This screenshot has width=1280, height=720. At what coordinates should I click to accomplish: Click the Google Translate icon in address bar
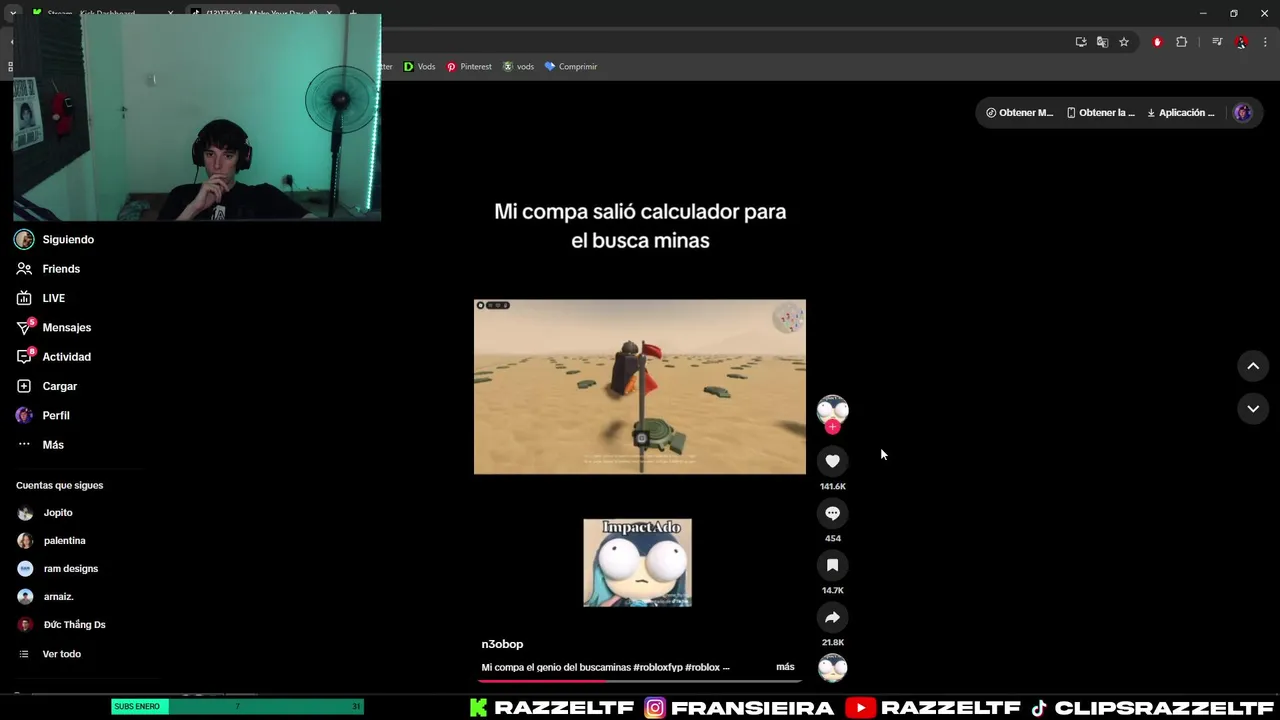[1102, 42]
